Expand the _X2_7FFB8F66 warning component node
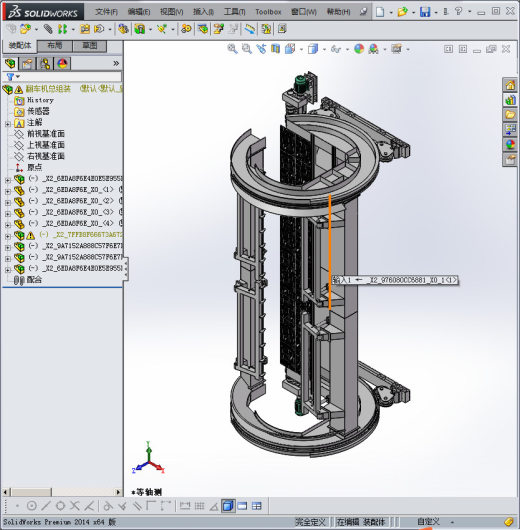The image size is (520, 530). [8, 236]
